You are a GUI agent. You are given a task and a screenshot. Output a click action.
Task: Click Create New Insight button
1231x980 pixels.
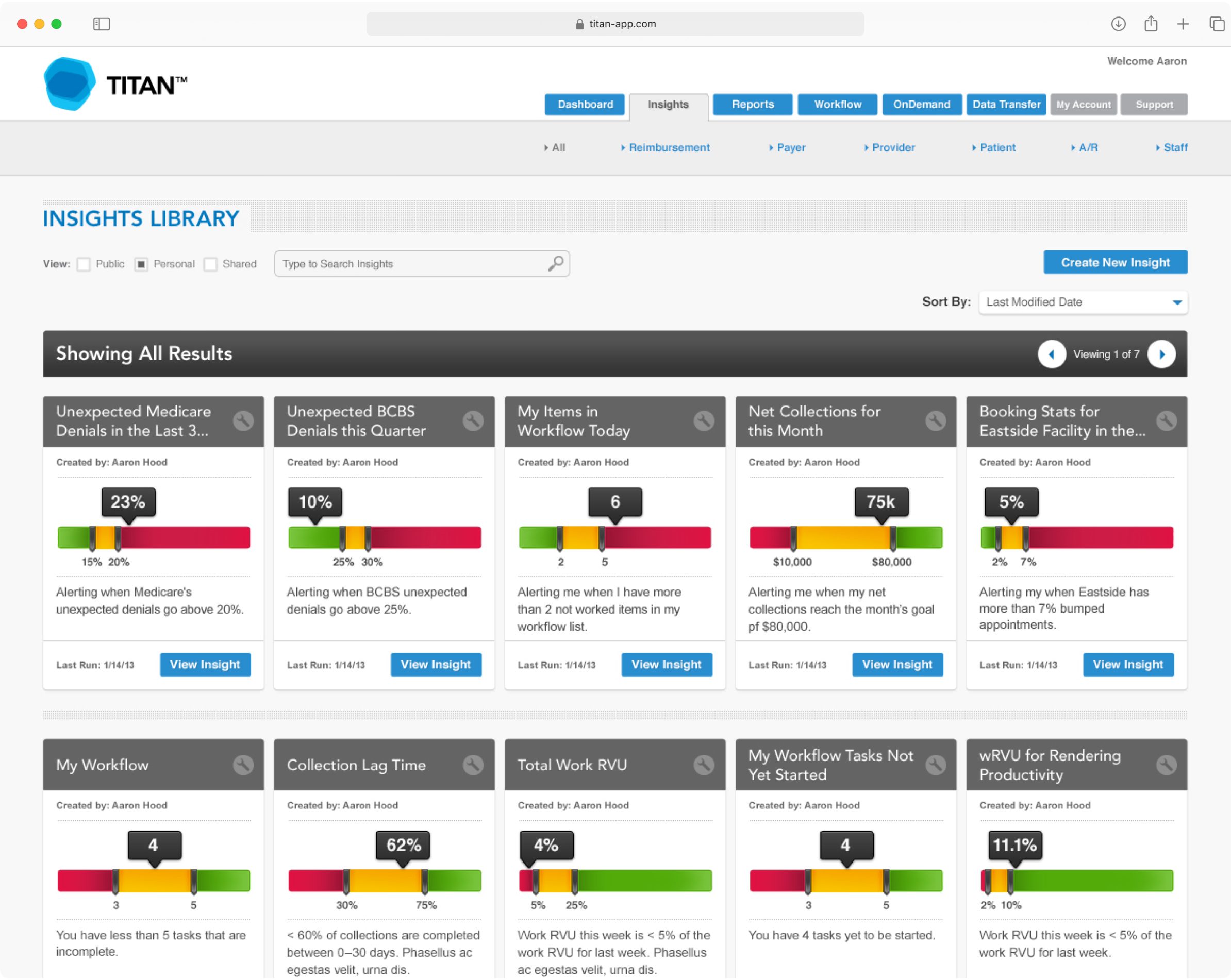coord(1115,262)
